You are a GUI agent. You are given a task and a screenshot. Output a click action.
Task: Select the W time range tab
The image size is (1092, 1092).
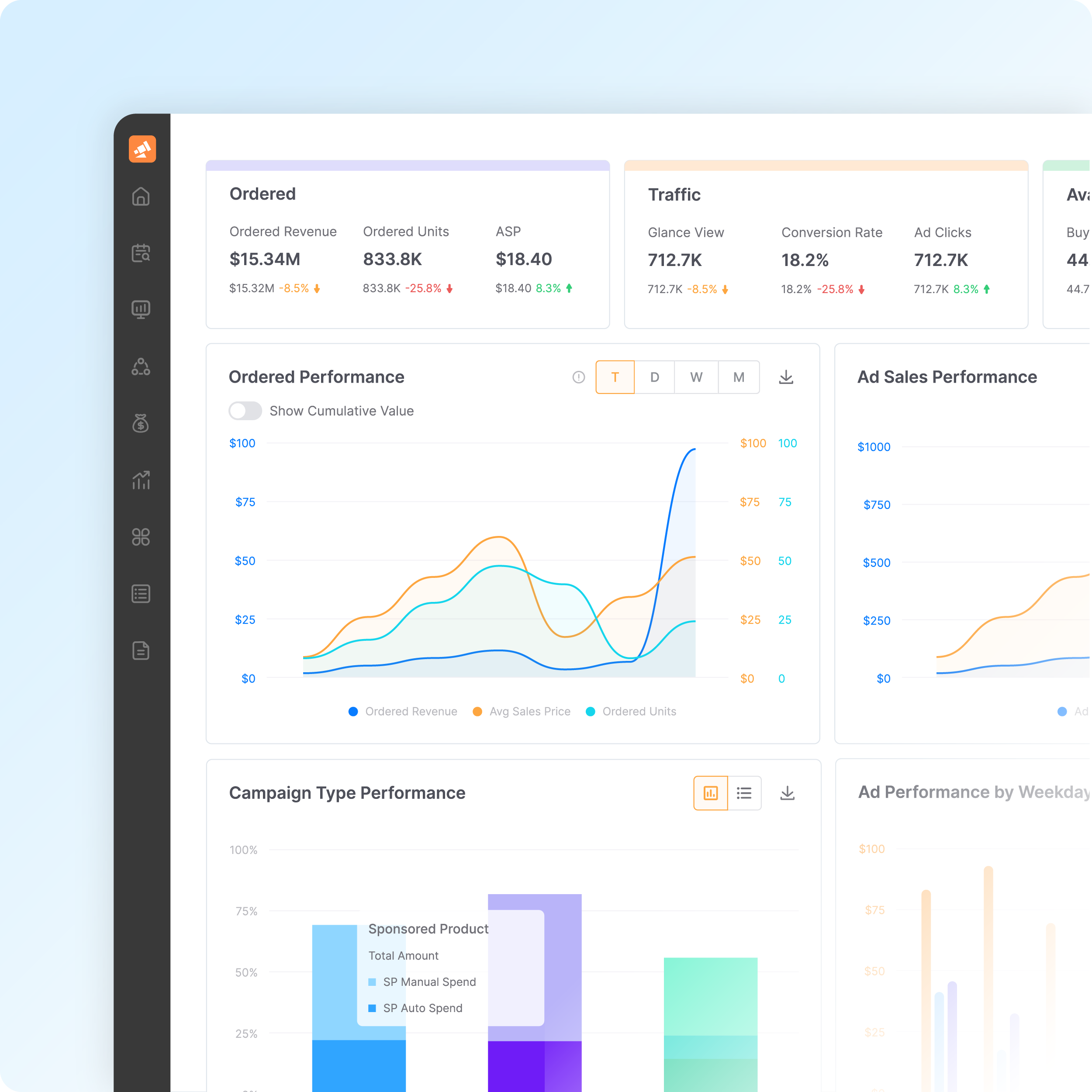(696, 377)
